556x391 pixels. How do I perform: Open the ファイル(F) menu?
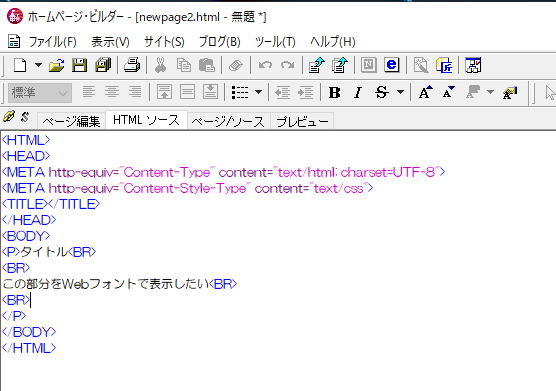click(52, 42)
